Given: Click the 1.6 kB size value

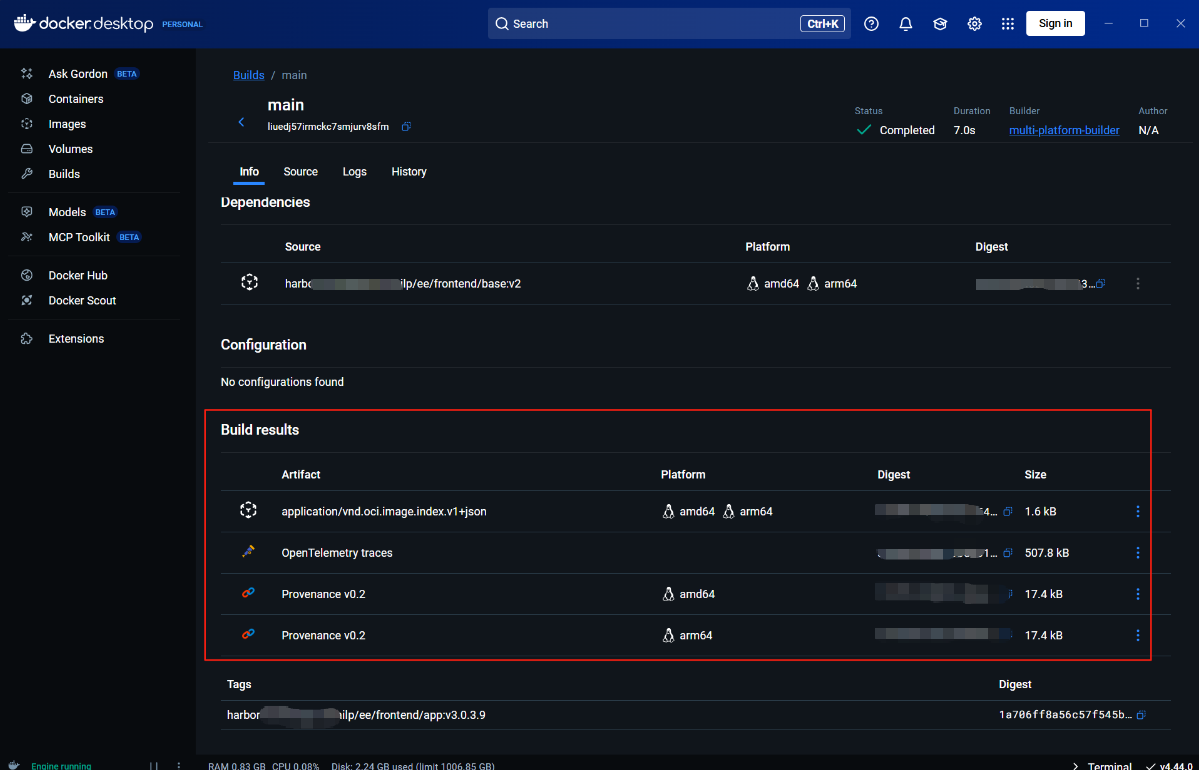Looking at the screenshot, I should pyautogui.click(x=1040, y=512).
